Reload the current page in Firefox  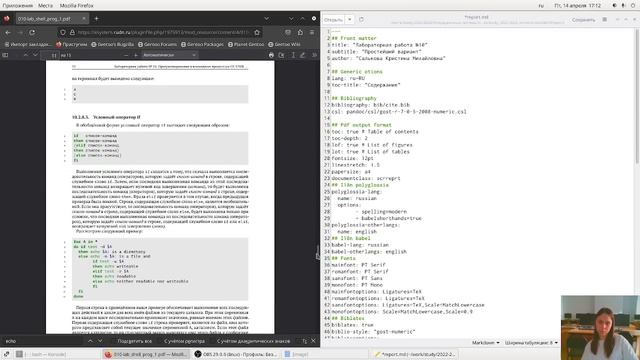(x=32, y=32)
